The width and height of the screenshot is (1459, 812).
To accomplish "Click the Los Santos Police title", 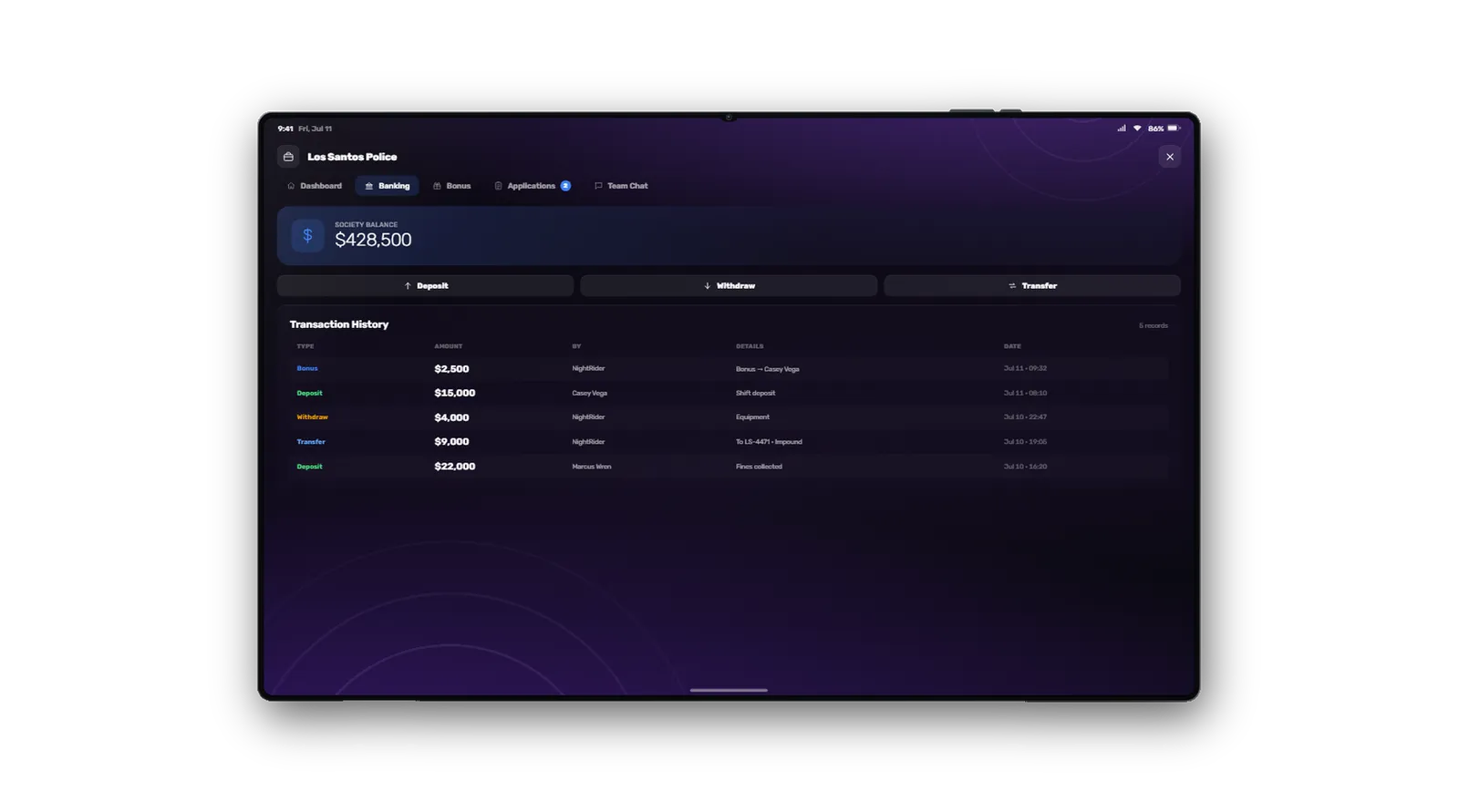I will 352,157.
